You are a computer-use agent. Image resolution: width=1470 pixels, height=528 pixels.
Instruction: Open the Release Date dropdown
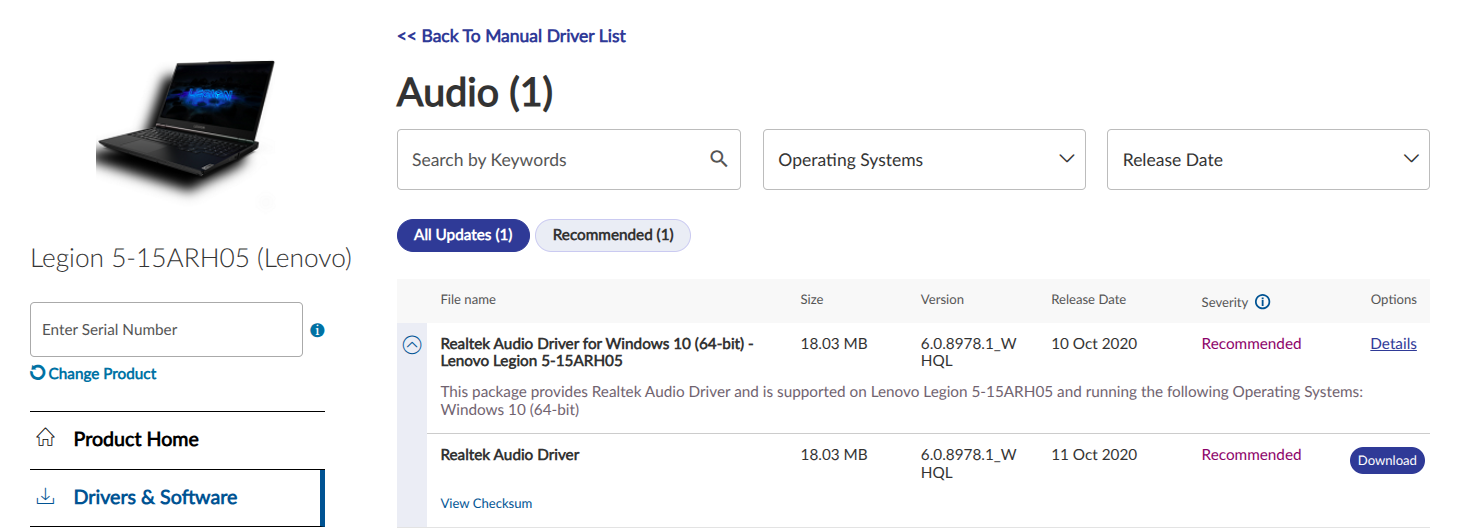tap(1267, 160)
